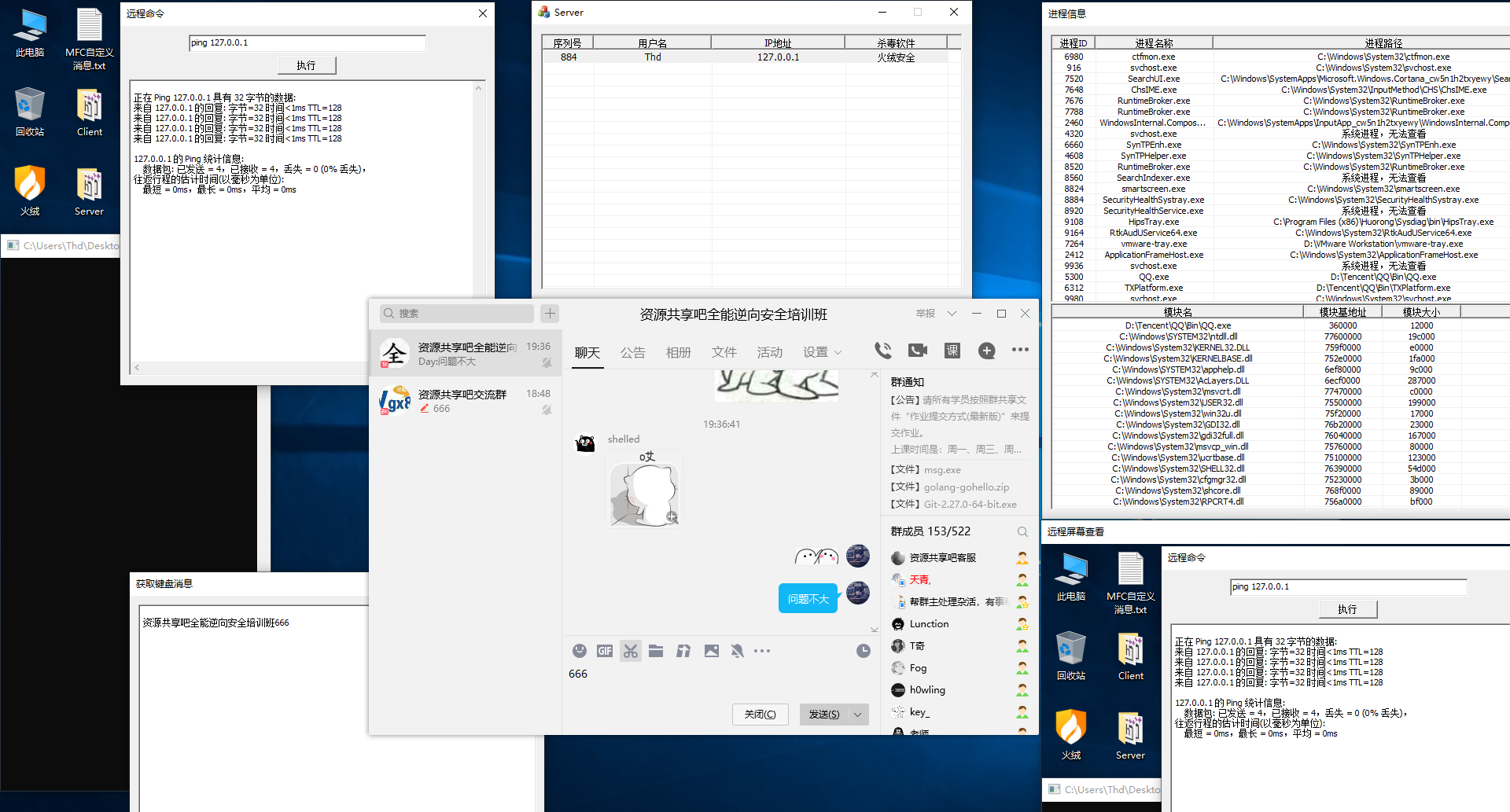The width and height of the screenshot is (1510, 812).
Task: Start a voice call in the QQ group
Action: pos(883,351)
